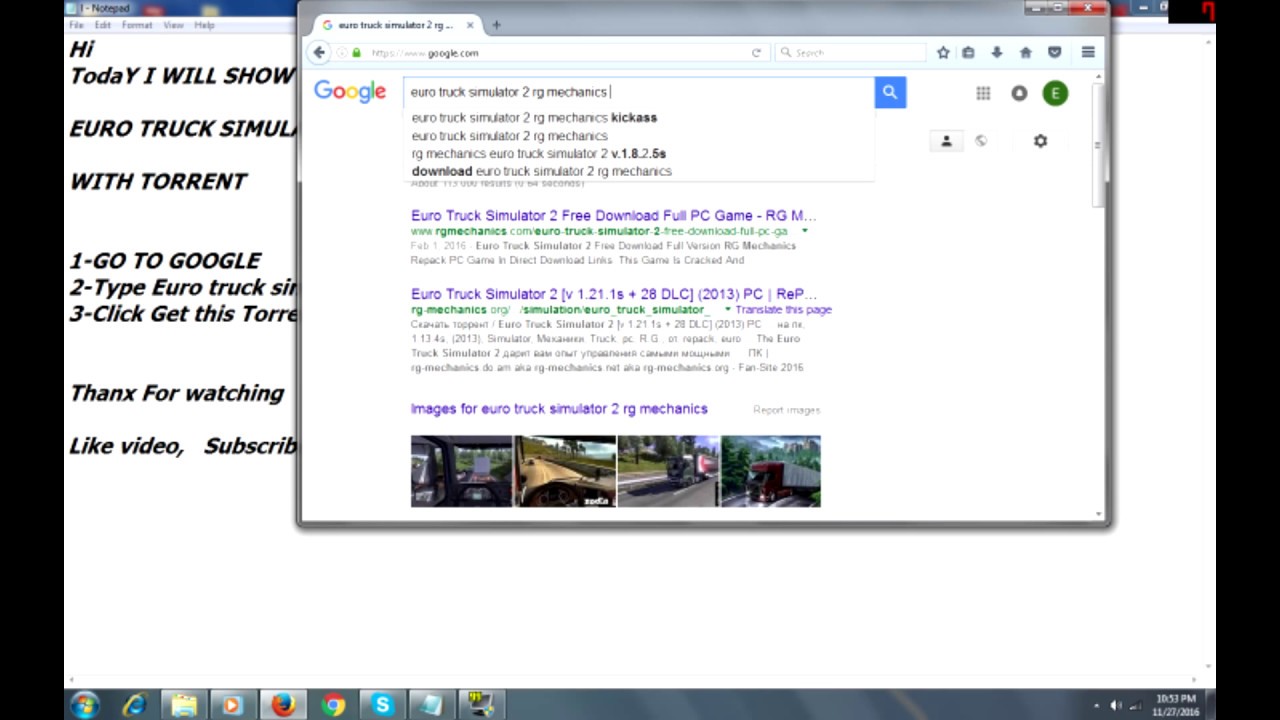
Task: Show hidden tray icons arrow
Action: click(x=1097, y=705)
